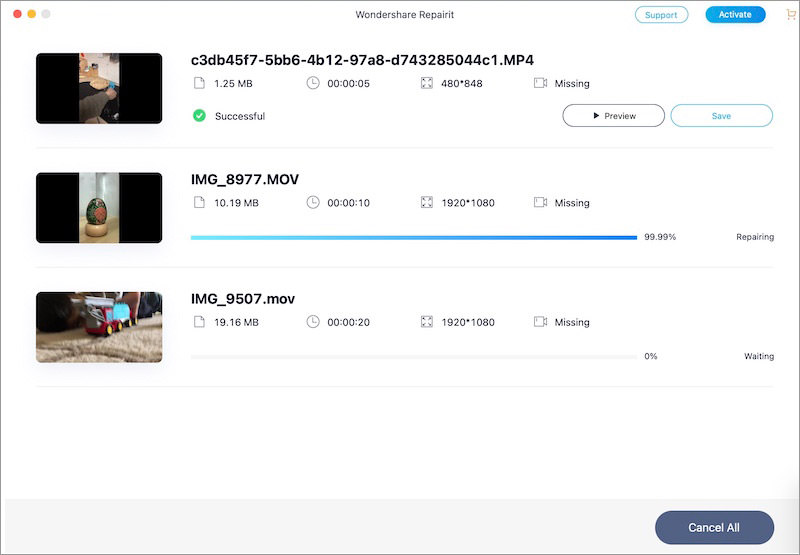Click the 1.25 MB size value

click(233, 84)
